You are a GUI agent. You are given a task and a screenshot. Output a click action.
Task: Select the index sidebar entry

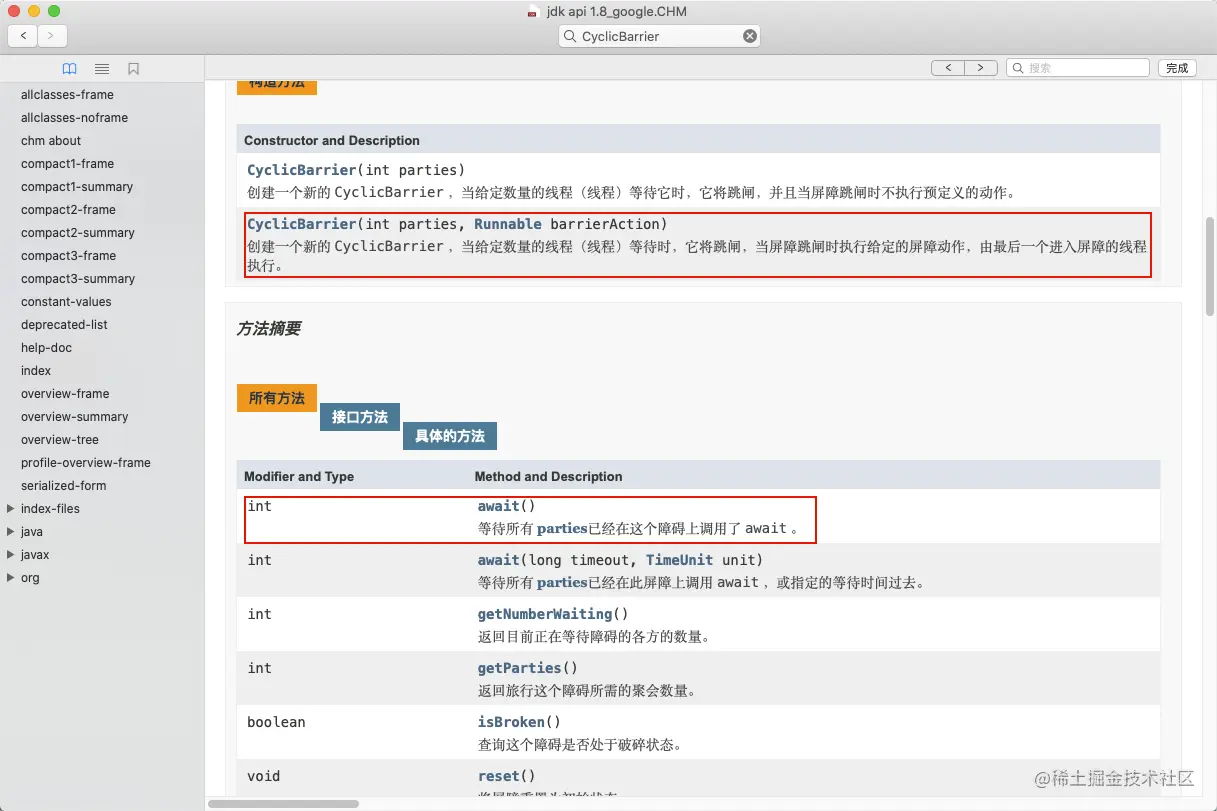click(x=36, y=371)
